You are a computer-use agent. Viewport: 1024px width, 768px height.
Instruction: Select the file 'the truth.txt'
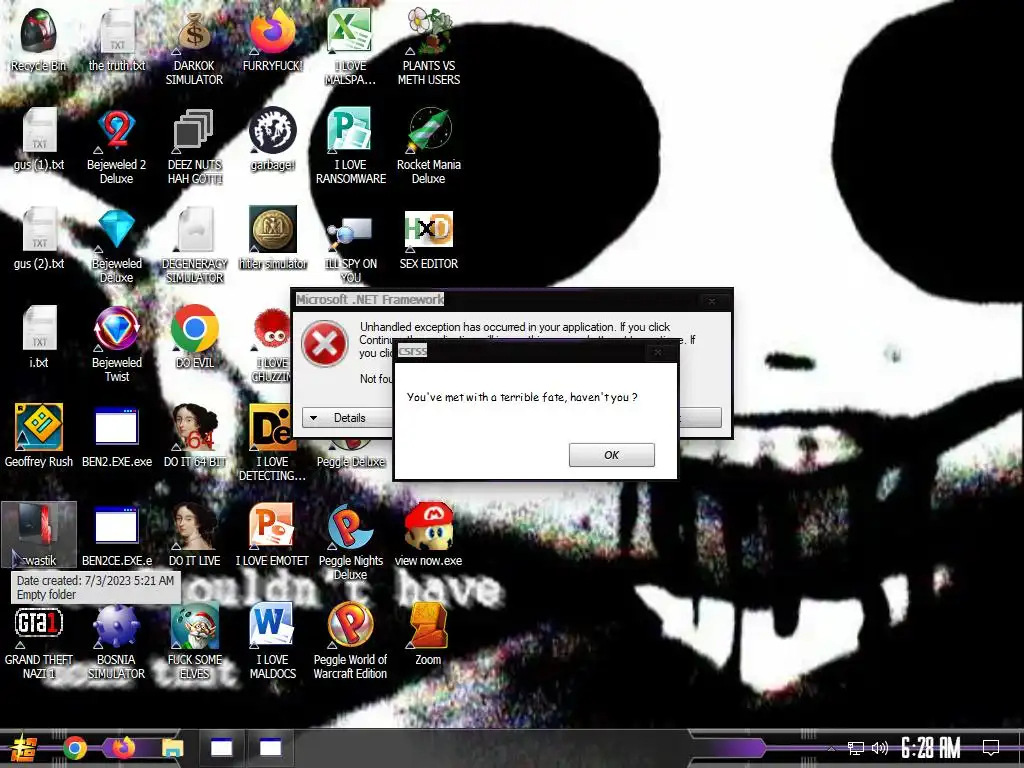117,40
